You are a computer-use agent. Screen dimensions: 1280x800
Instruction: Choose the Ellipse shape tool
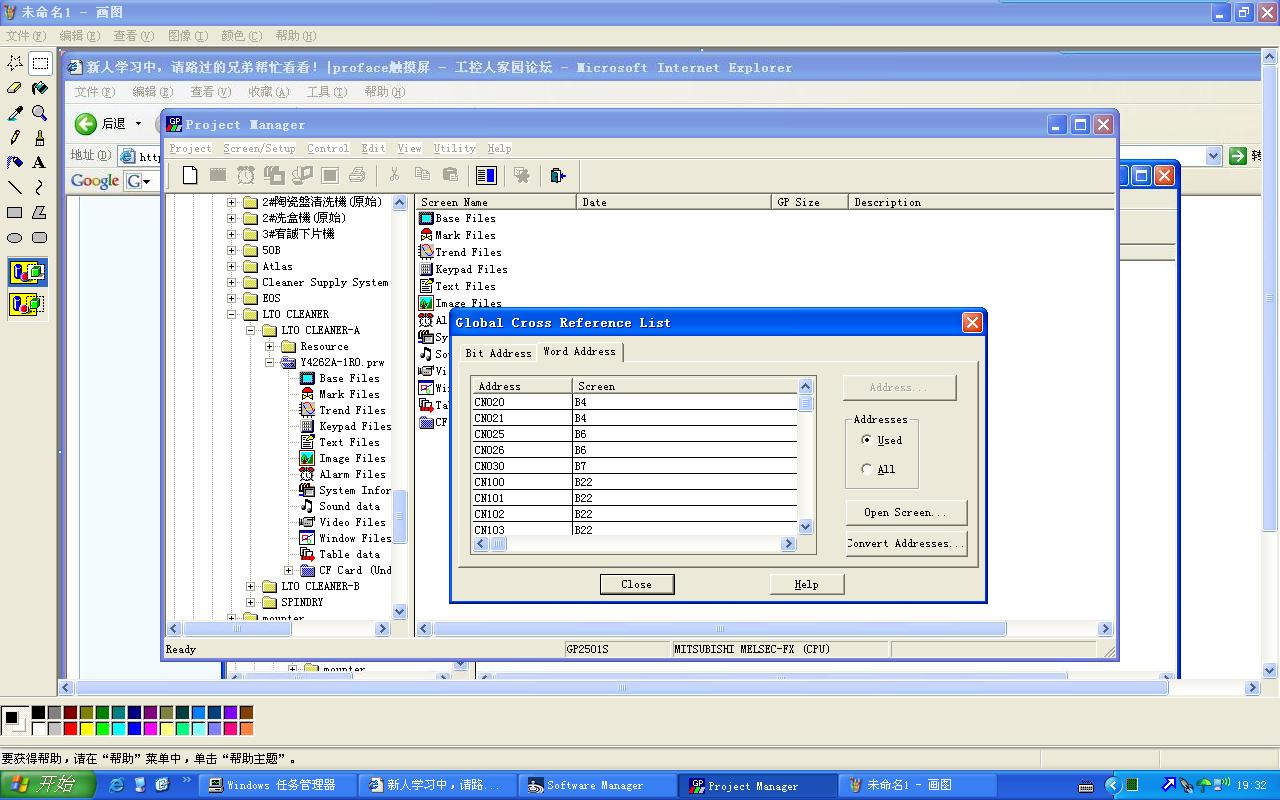tap(15, 238)
